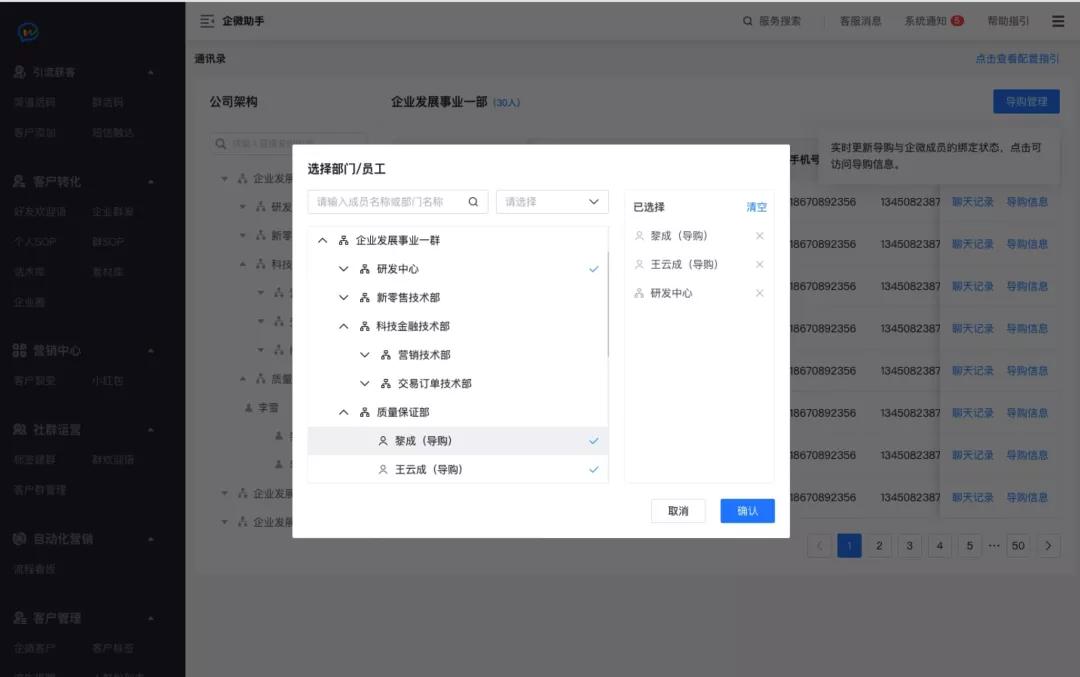Screen dimensions: 1080x677
Task: Deselect 黎成（导购）by clicking its checkmark
Action: (x=594, y=440)
